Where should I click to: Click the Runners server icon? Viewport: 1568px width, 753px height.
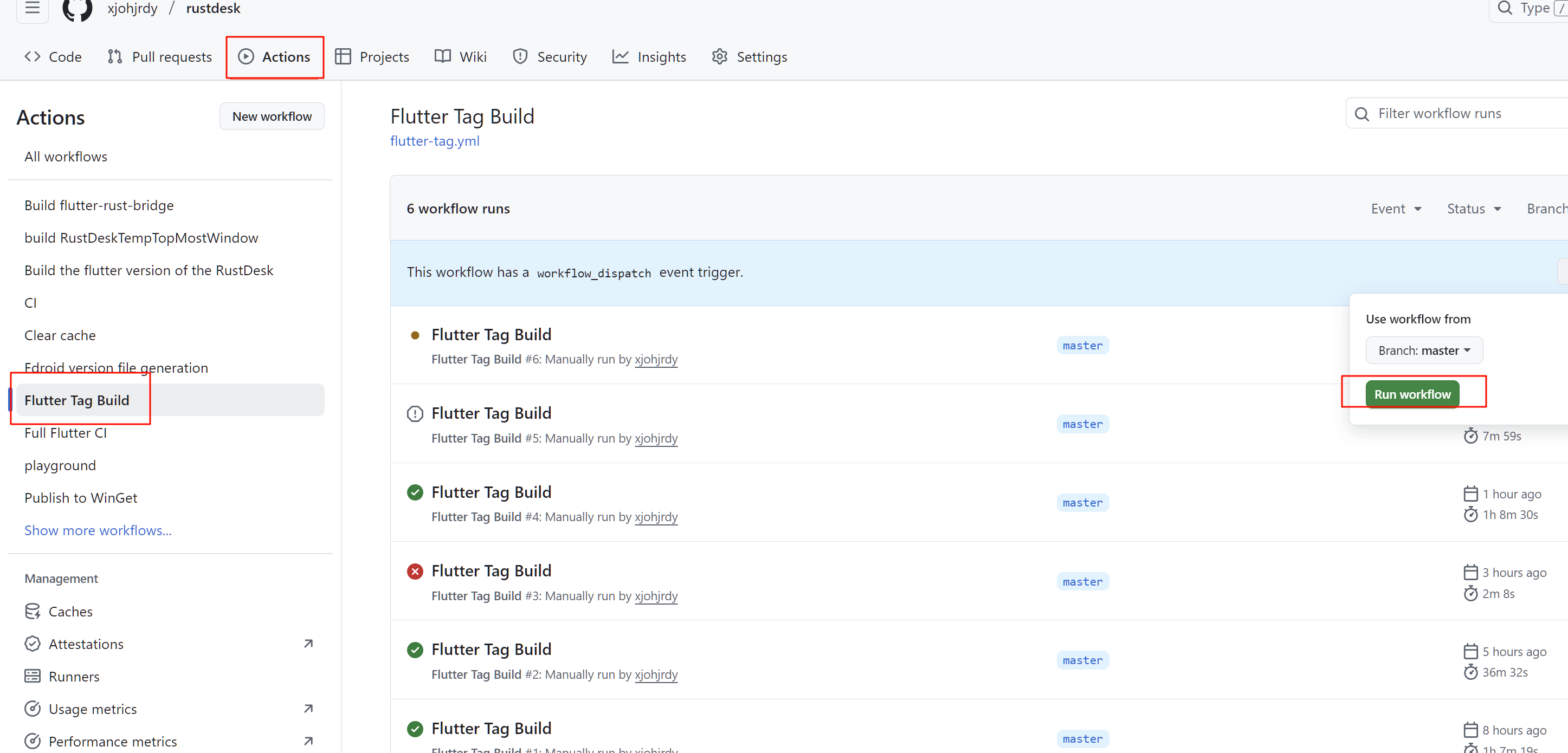click(33, 676)
